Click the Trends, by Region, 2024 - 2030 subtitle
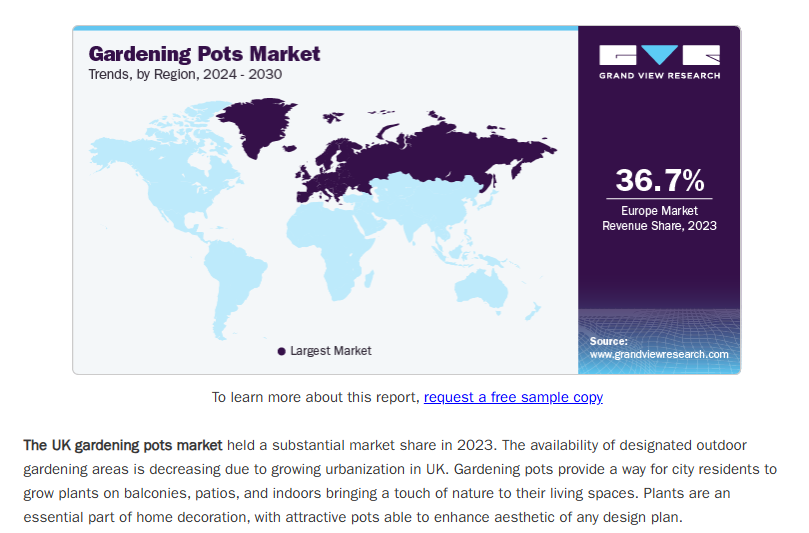The width and height of the screenshot is (809, 533). [x=185, y=74]
